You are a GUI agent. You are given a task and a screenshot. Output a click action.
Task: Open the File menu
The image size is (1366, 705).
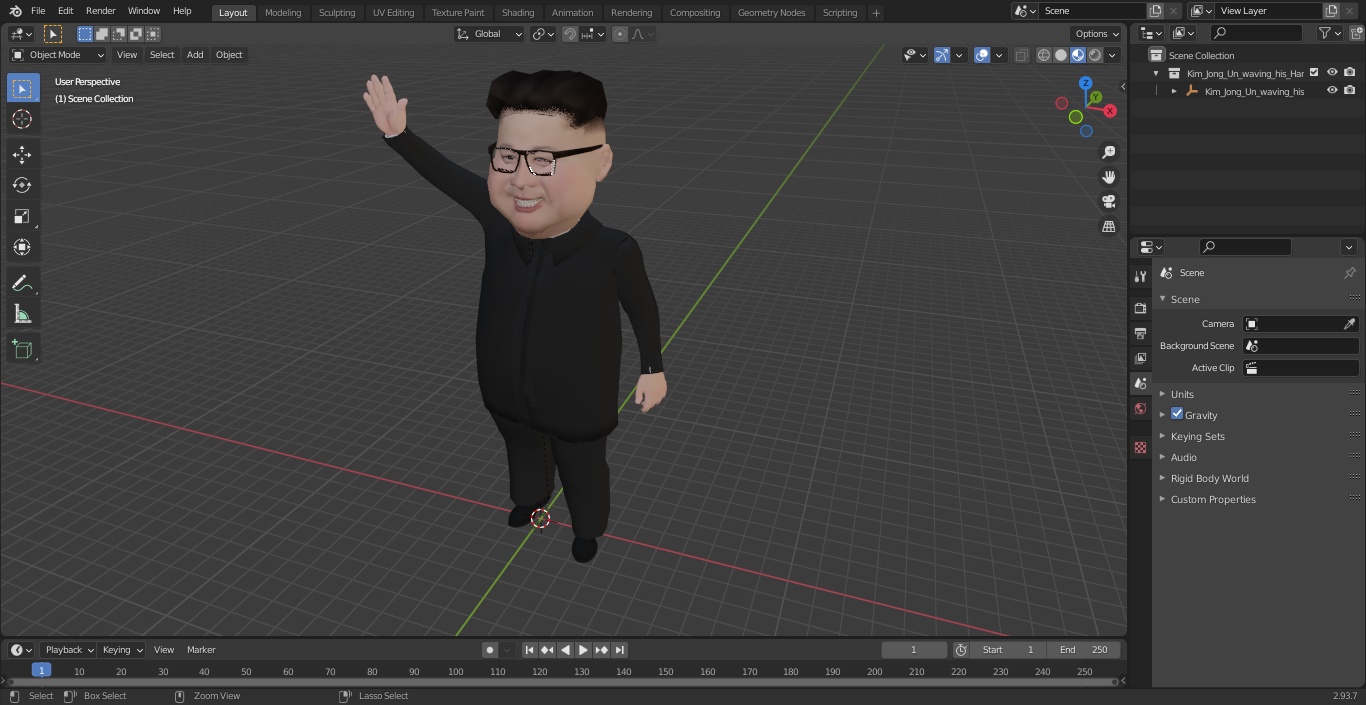pos(38,11)
